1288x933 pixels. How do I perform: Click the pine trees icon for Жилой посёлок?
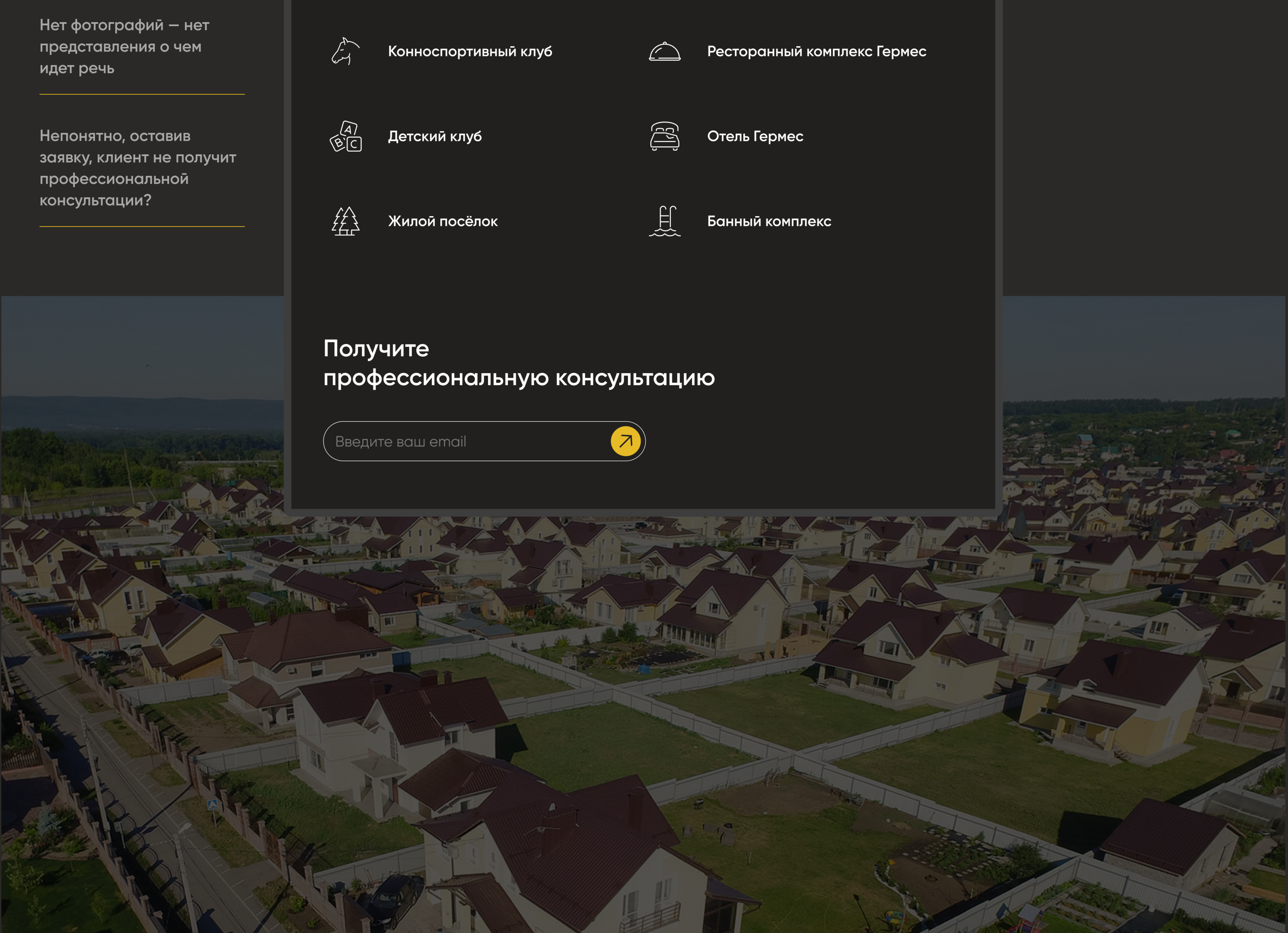pyautogui.click(x=345, y=221)
